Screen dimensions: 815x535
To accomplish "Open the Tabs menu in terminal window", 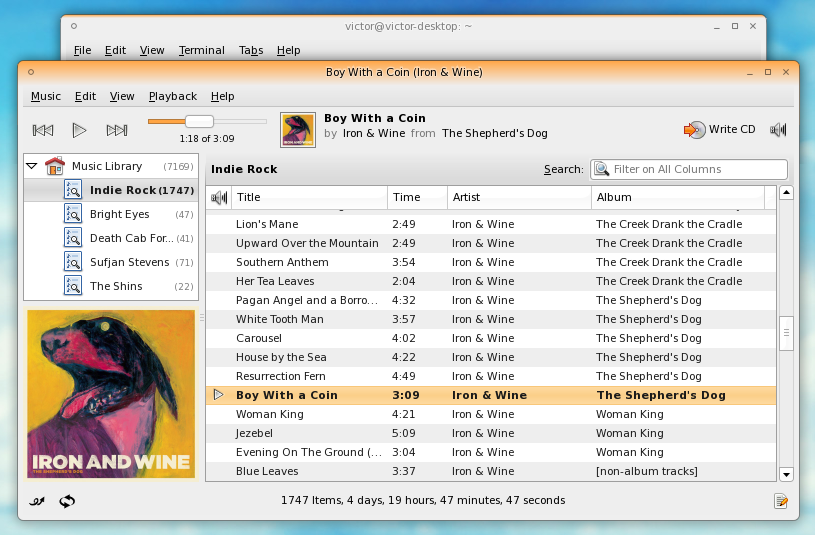I will tap(251, 50).
